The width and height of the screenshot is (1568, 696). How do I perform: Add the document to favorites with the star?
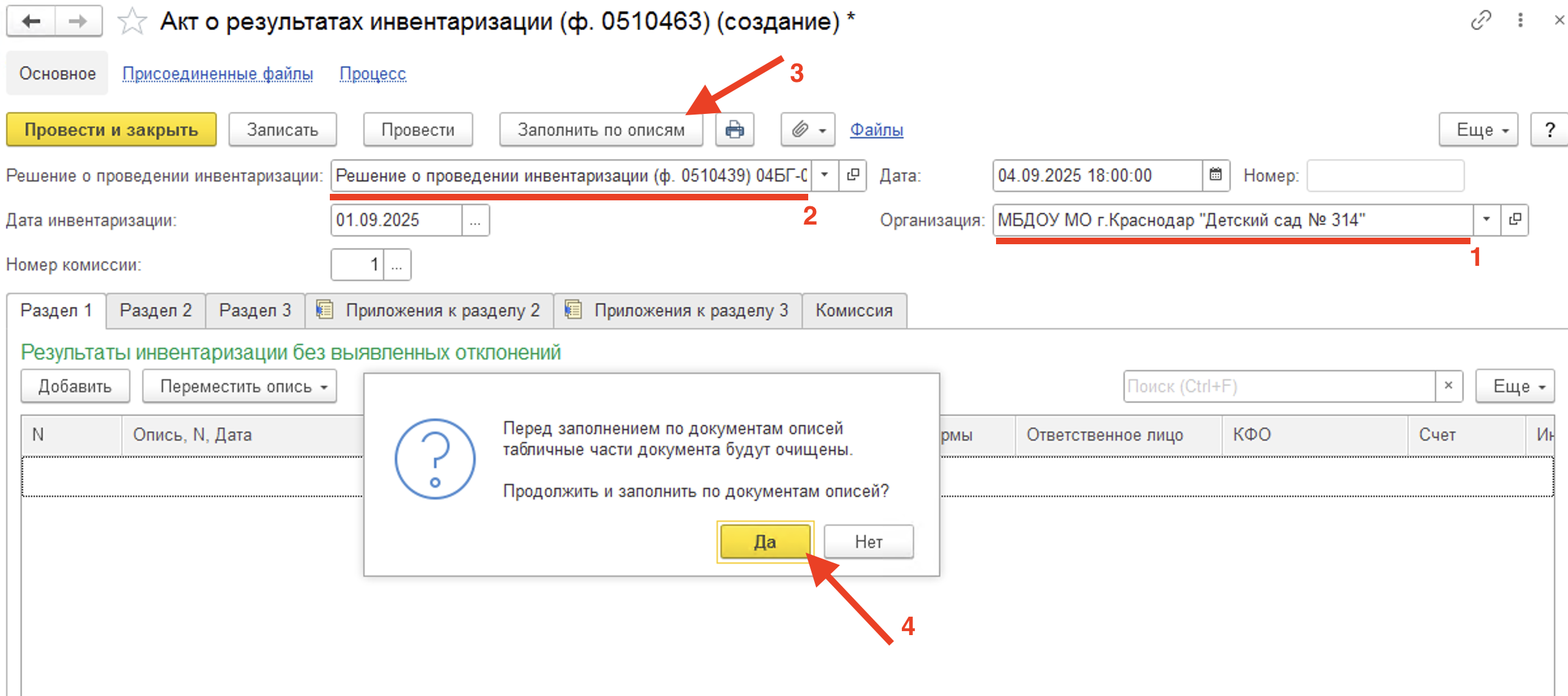[x=132, y=22]
